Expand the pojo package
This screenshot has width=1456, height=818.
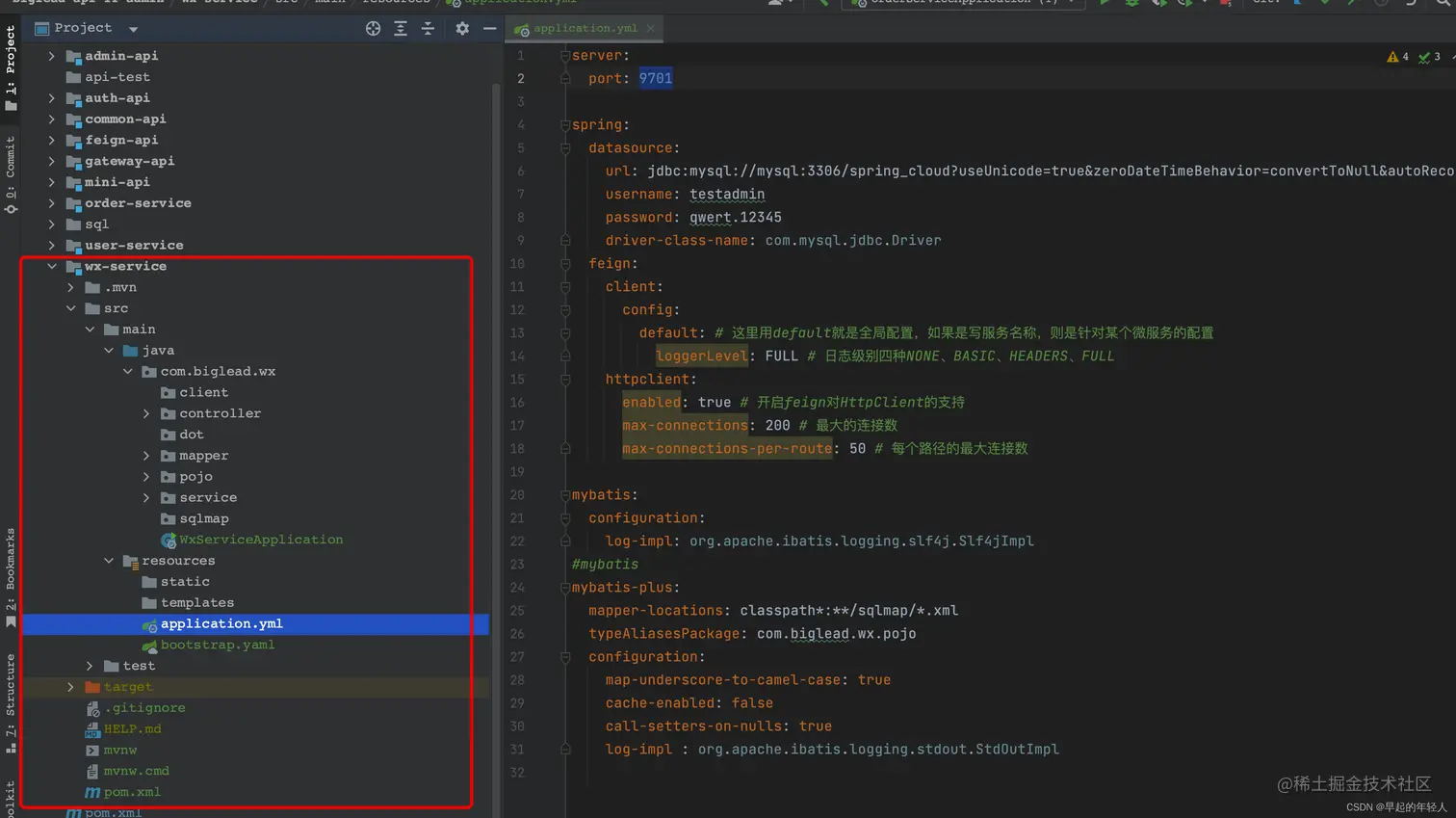[x=146, y=477]
